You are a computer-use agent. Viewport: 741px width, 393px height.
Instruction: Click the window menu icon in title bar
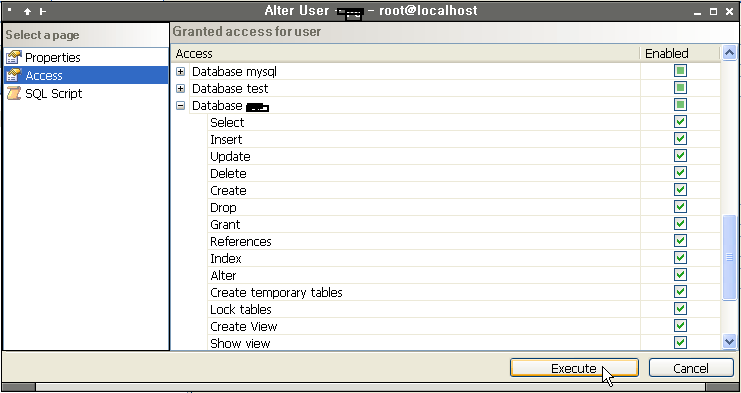coord(10,10)
